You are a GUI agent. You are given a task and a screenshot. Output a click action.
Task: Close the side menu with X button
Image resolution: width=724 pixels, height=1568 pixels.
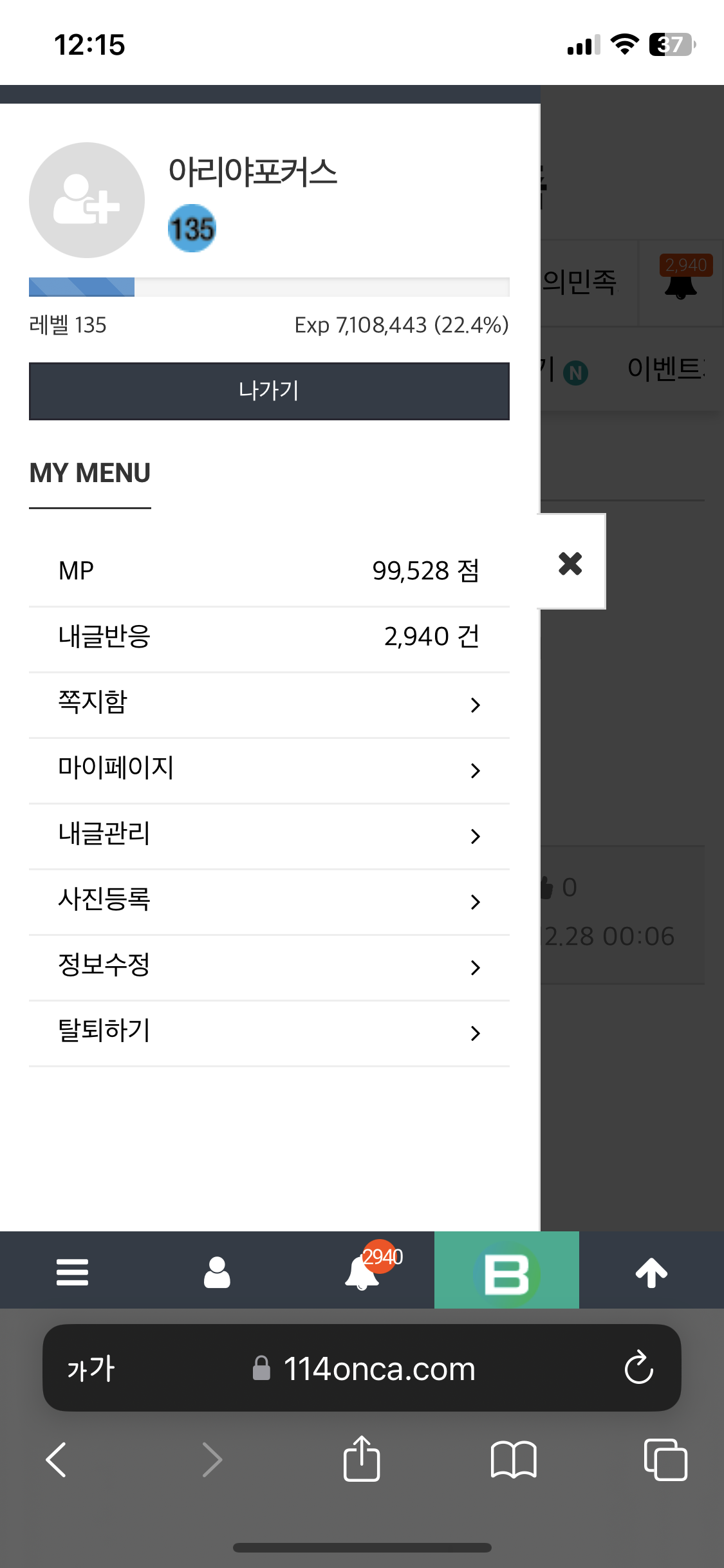click(571, 563)
